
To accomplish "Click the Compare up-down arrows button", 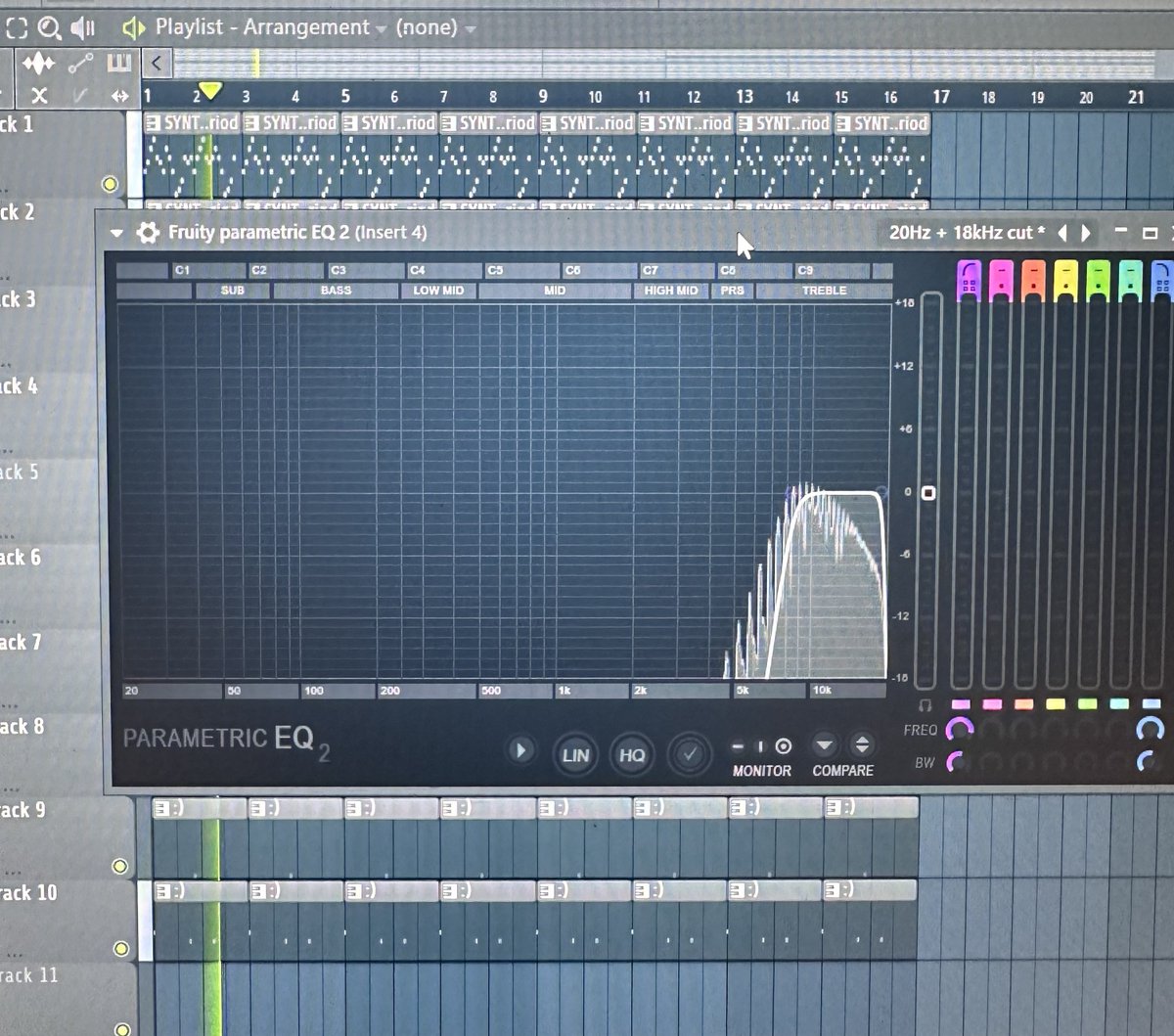I will [861, 745].
